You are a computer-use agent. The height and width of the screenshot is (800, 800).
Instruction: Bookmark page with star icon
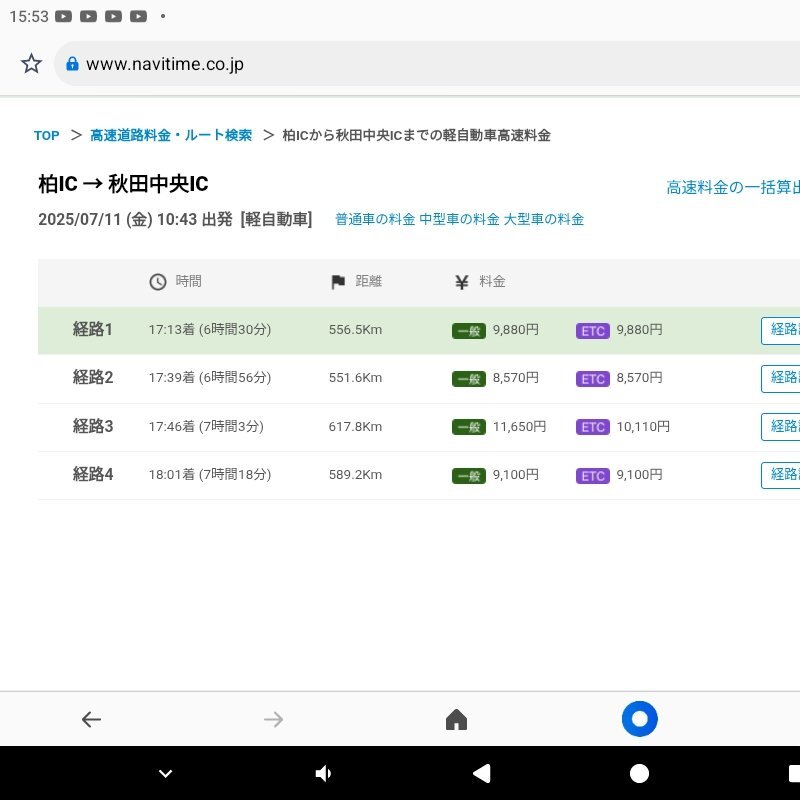point(31,64)
